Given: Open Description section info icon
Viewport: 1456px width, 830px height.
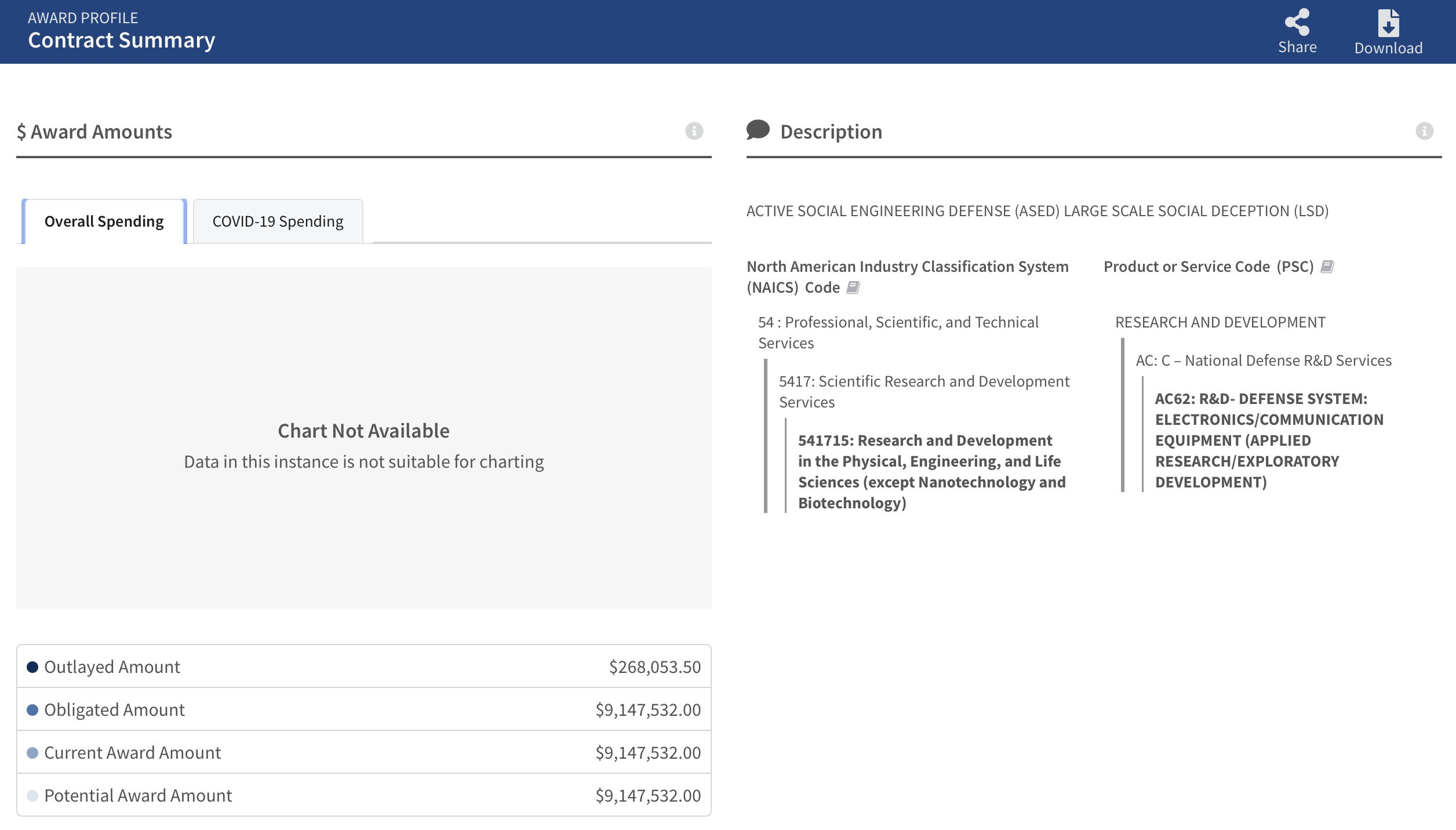Looking at the screenshot, I should point(1424,131).
